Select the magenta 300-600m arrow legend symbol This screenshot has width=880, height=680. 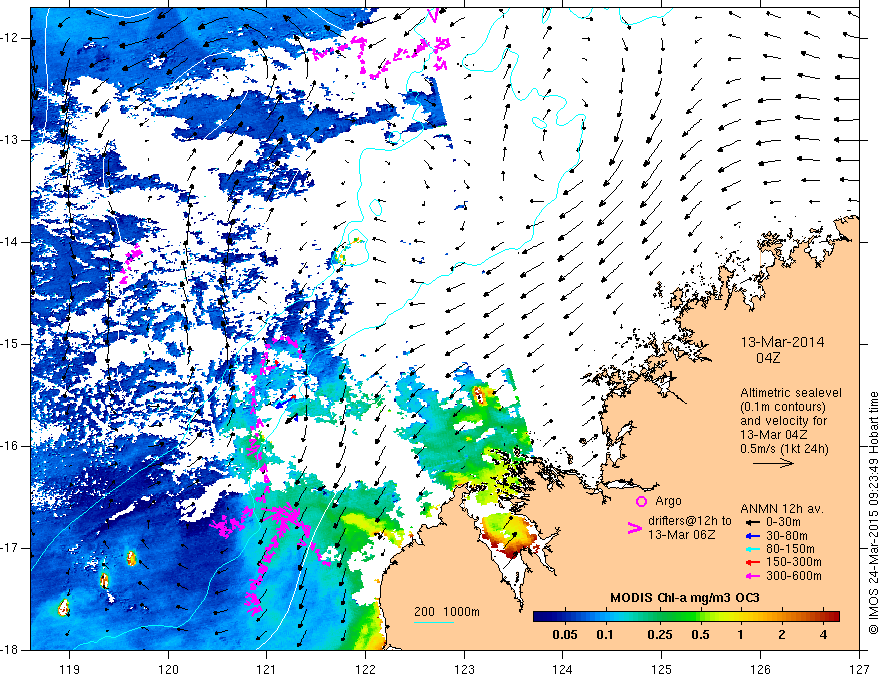[751, 576]
